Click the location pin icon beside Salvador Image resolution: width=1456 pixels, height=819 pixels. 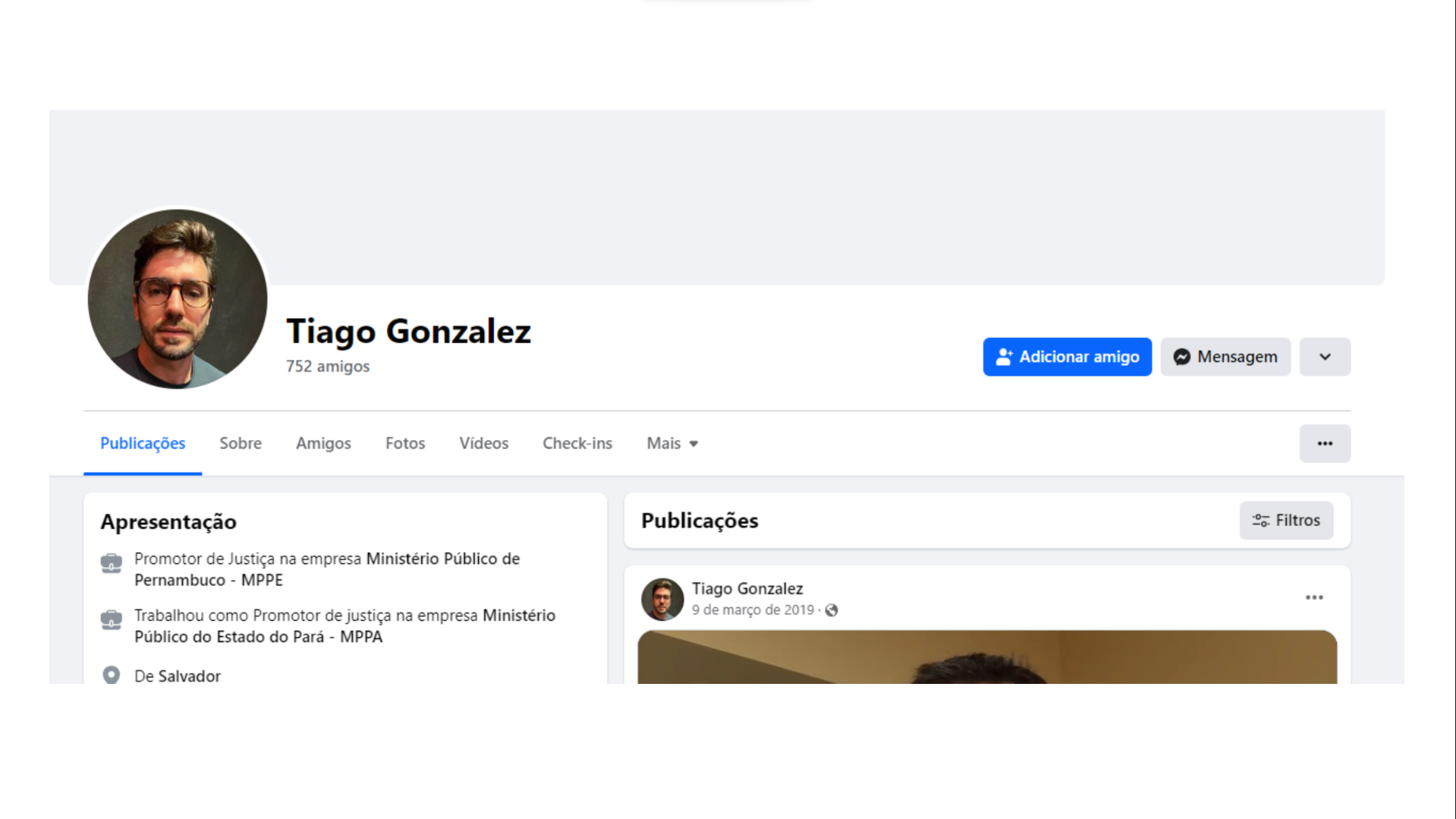(x=111, y=675)
